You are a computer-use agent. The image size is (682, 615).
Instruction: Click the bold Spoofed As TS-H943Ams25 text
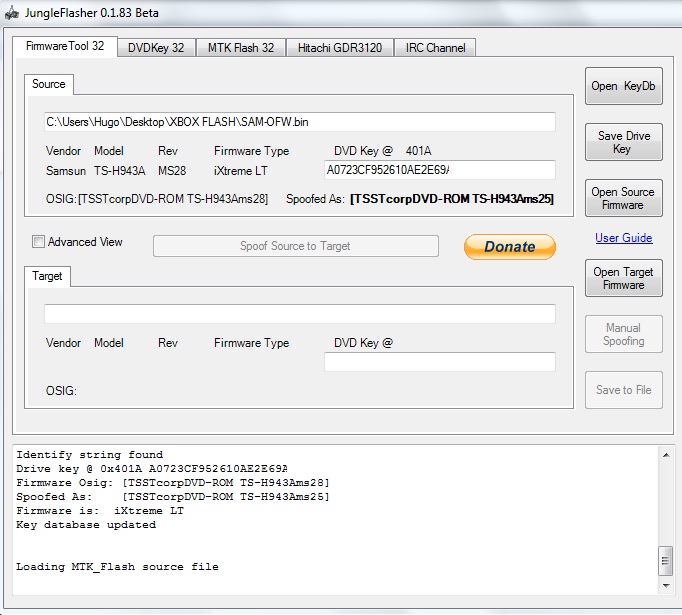click(x=451, y=199)
